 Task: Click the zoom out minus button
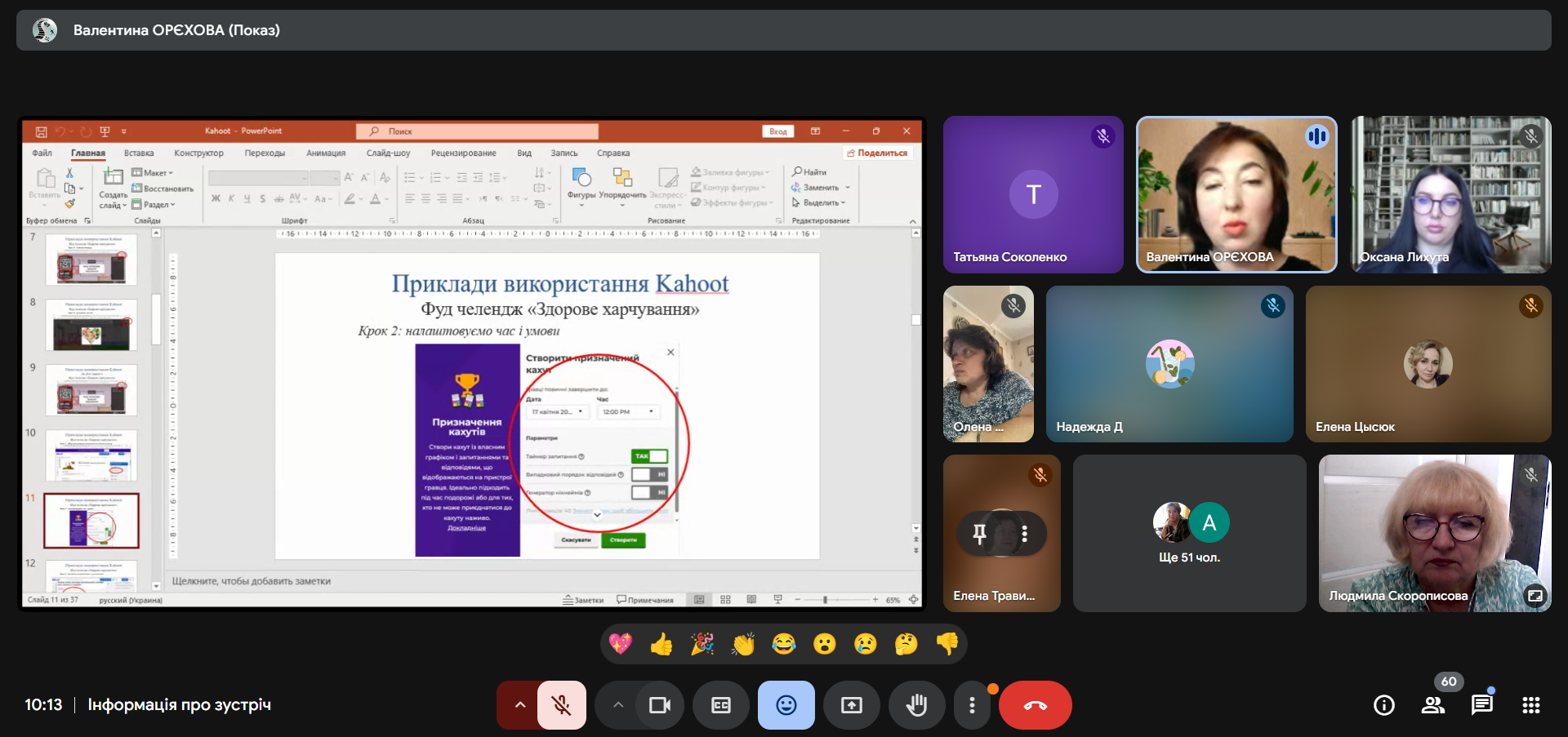(x=797, y=600)
